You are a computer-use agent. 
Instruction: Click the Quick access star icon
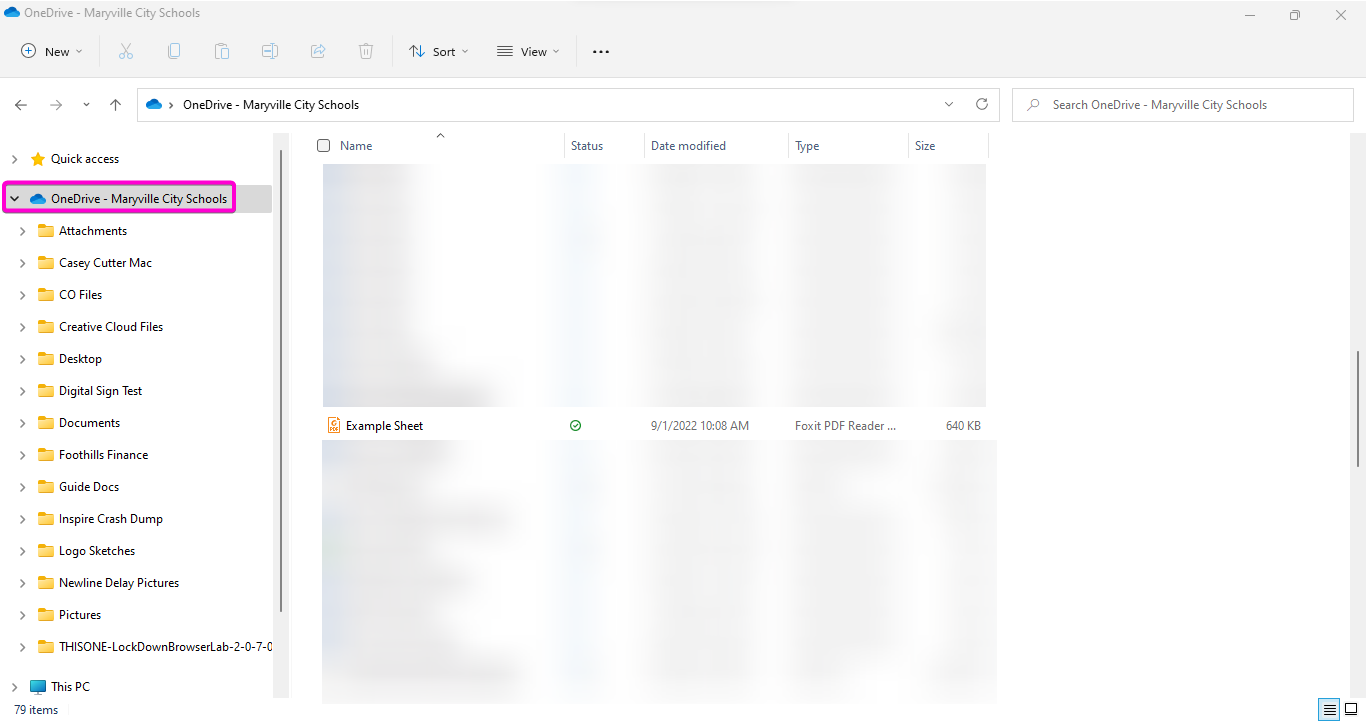38,159
